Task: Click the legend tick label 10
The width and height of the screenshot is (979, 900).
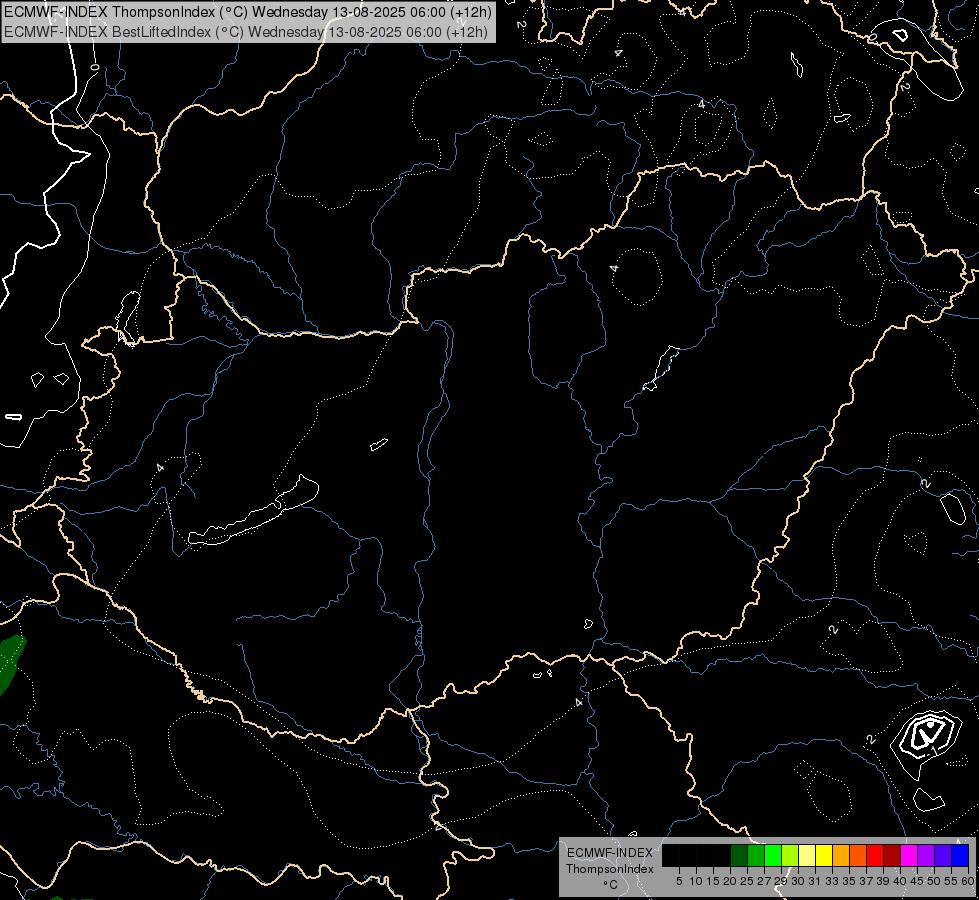Action: (x=696, y=881)
